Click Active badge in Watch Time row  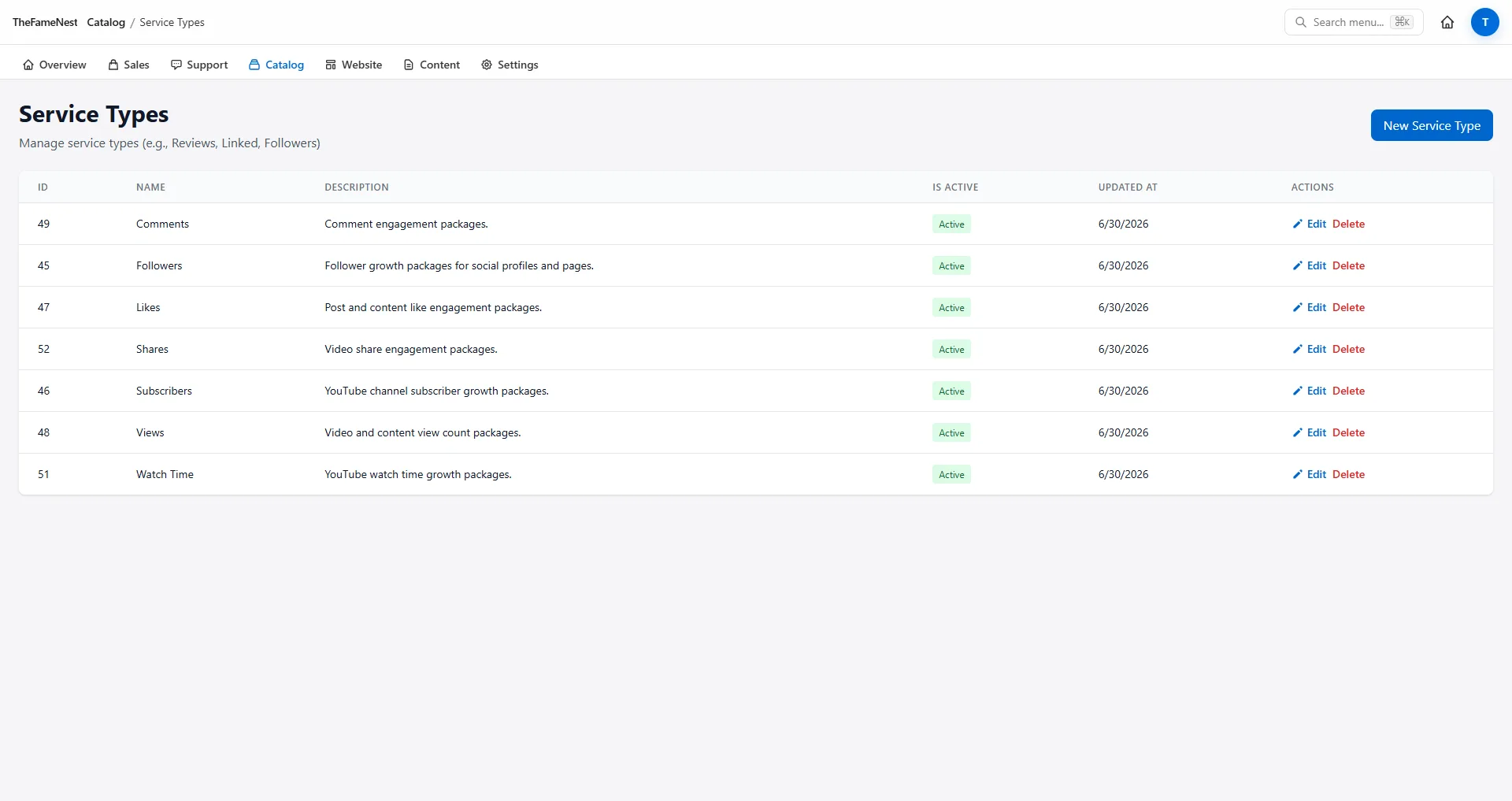951,474
